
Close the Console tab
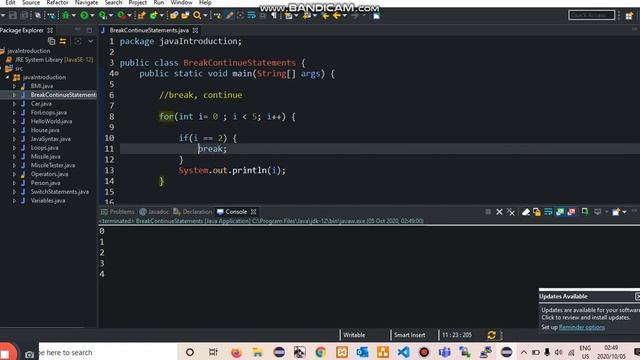(x=253, y=212)
